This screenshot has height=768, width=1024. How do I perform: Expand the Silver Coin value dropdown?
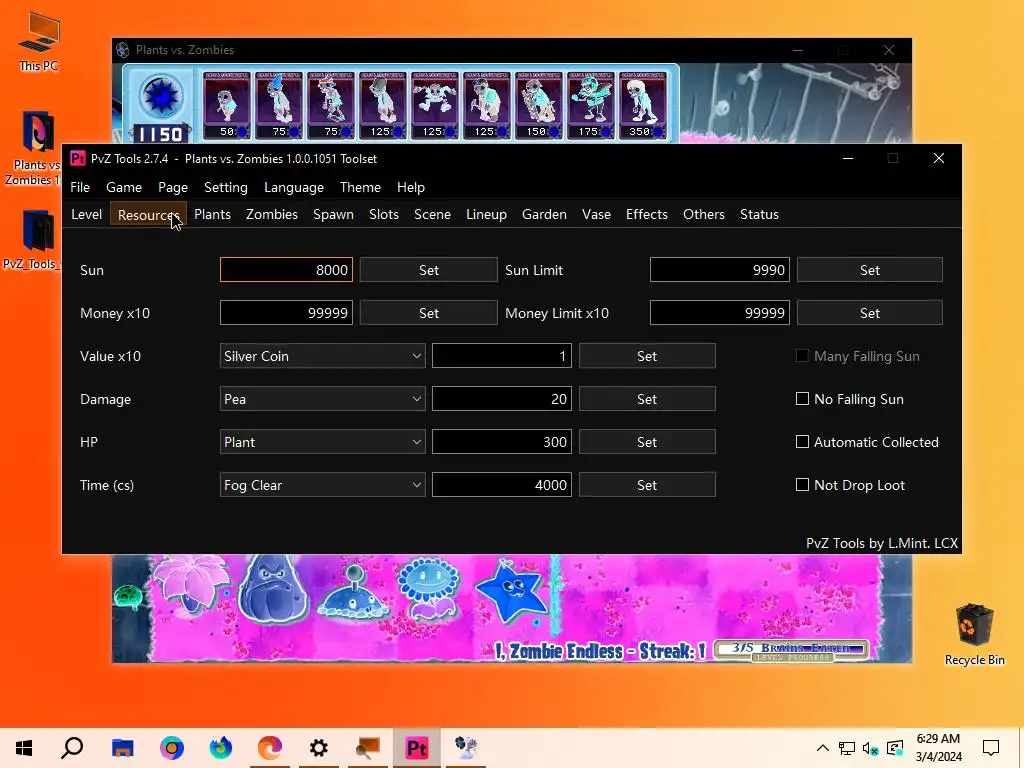coord(323,356)
